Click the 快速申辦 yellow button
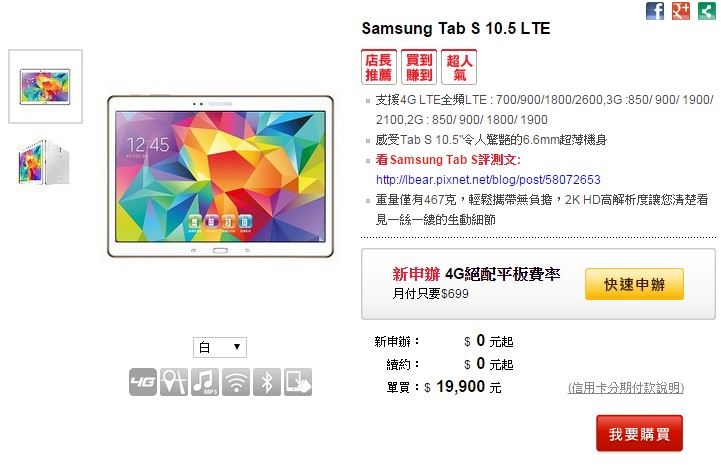The width and height of the screenshot is (721, 469). 634,284
